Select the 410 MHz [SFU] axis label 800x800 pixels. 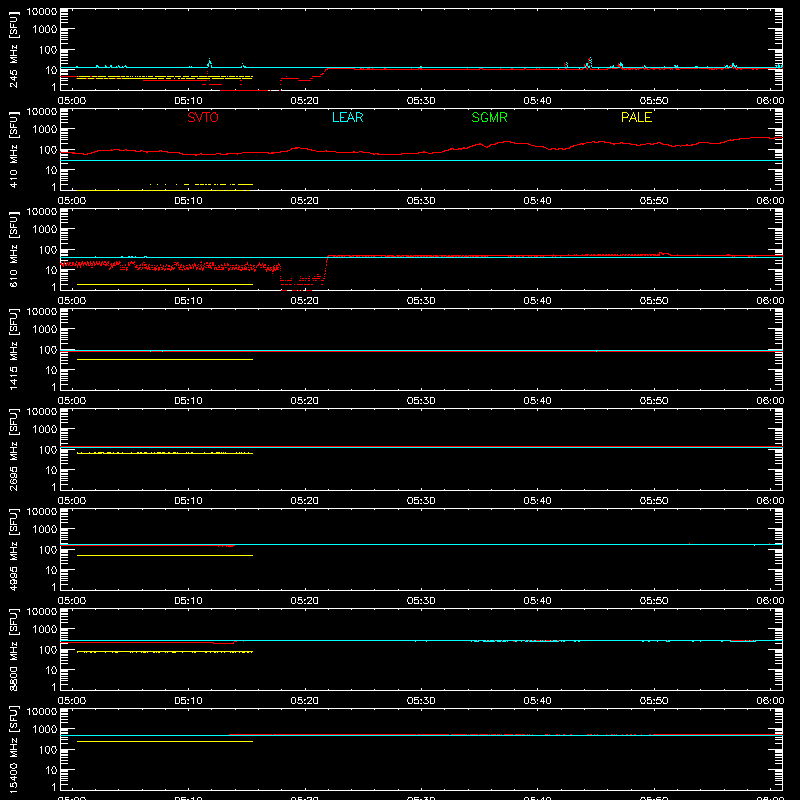[13, 149]
